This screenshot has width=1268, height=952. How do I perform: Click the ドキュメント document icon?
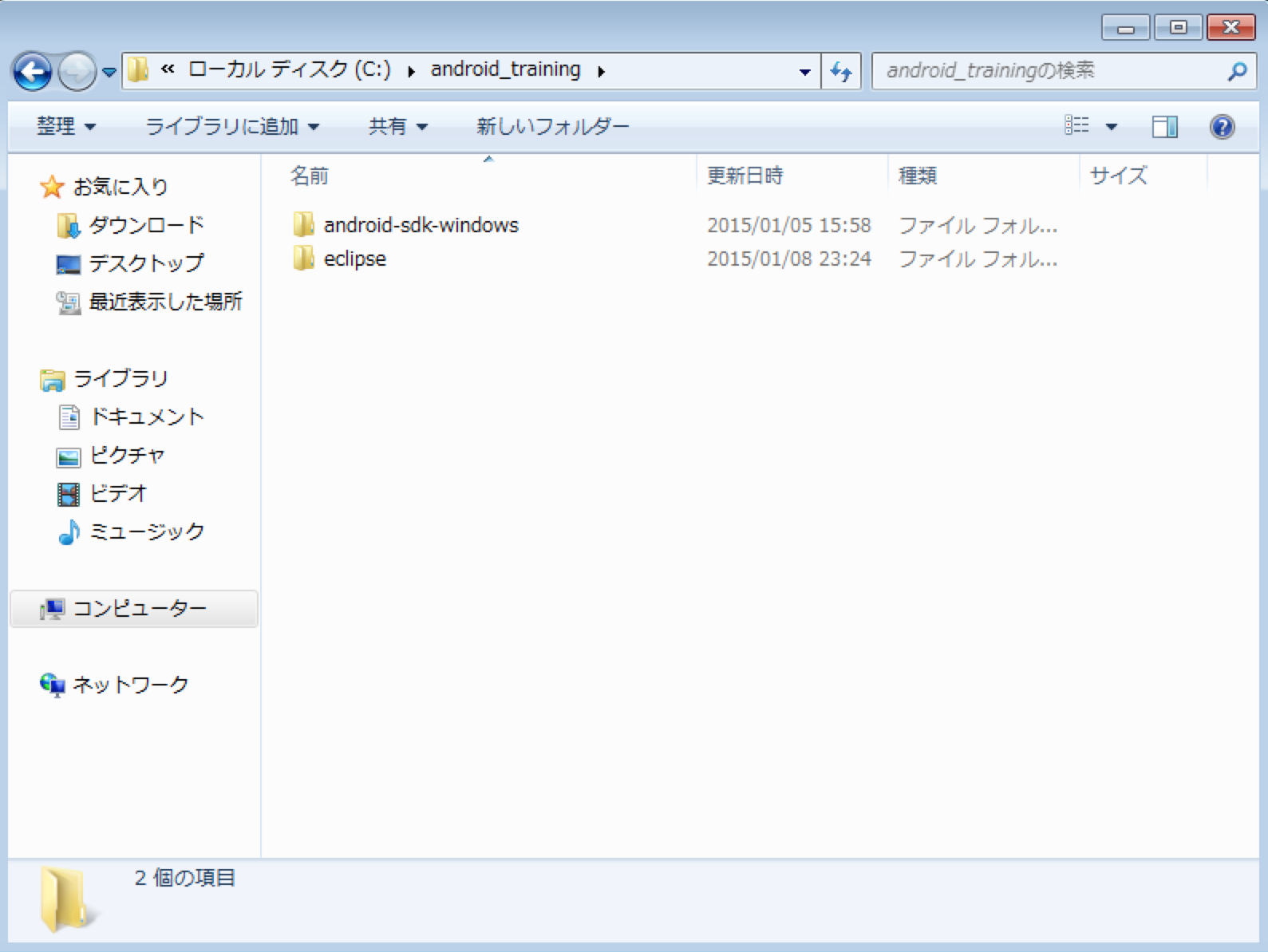(x=69, y=417)
